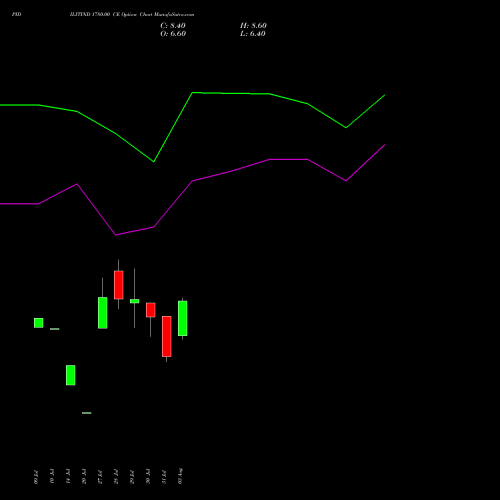Click the opening value 'O: 6.60'
Screen dimensions: 500x500
173,34
